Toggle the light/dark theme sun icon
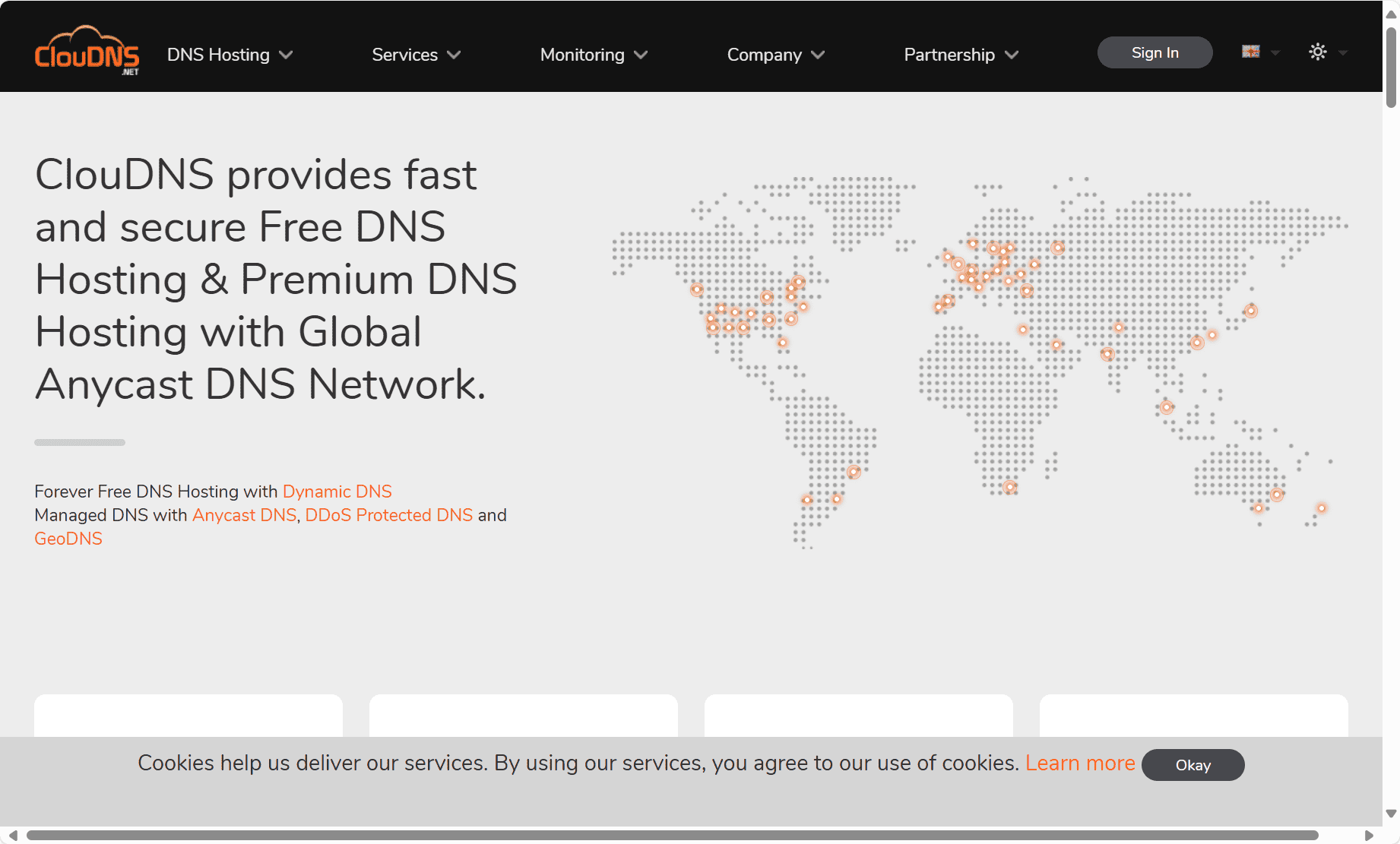 point(1318,52)
